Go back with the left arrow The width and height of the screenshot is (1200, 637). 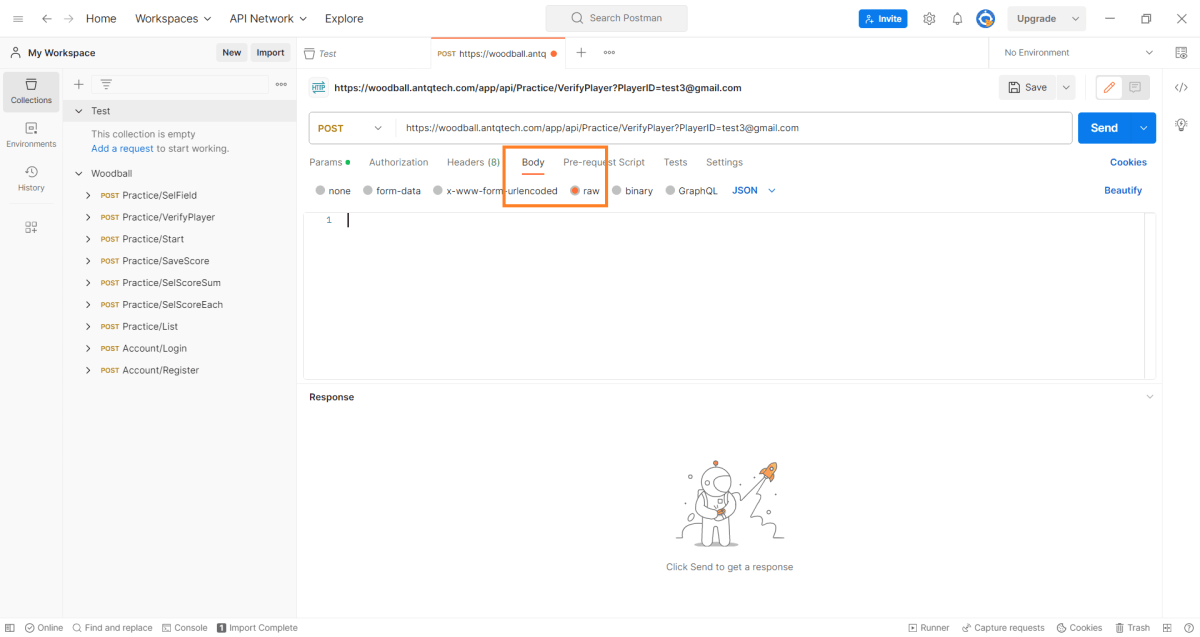pyautogui.click(x=47, y=19)
